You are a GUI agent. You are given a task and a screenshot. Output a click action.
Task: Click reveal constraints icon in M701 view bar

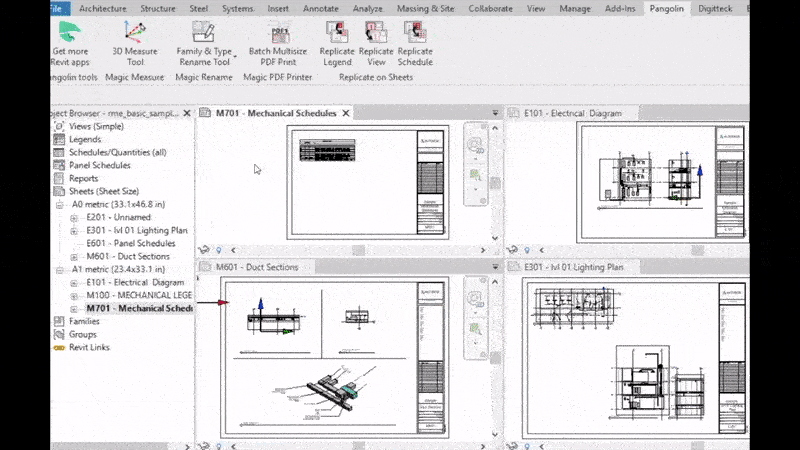coord(219,250)
